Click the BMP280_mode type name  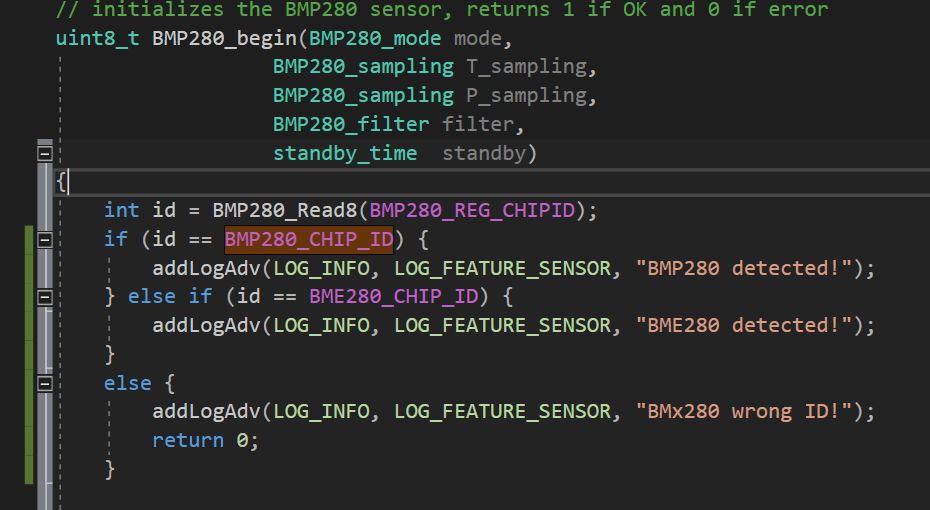click(375, 39)
